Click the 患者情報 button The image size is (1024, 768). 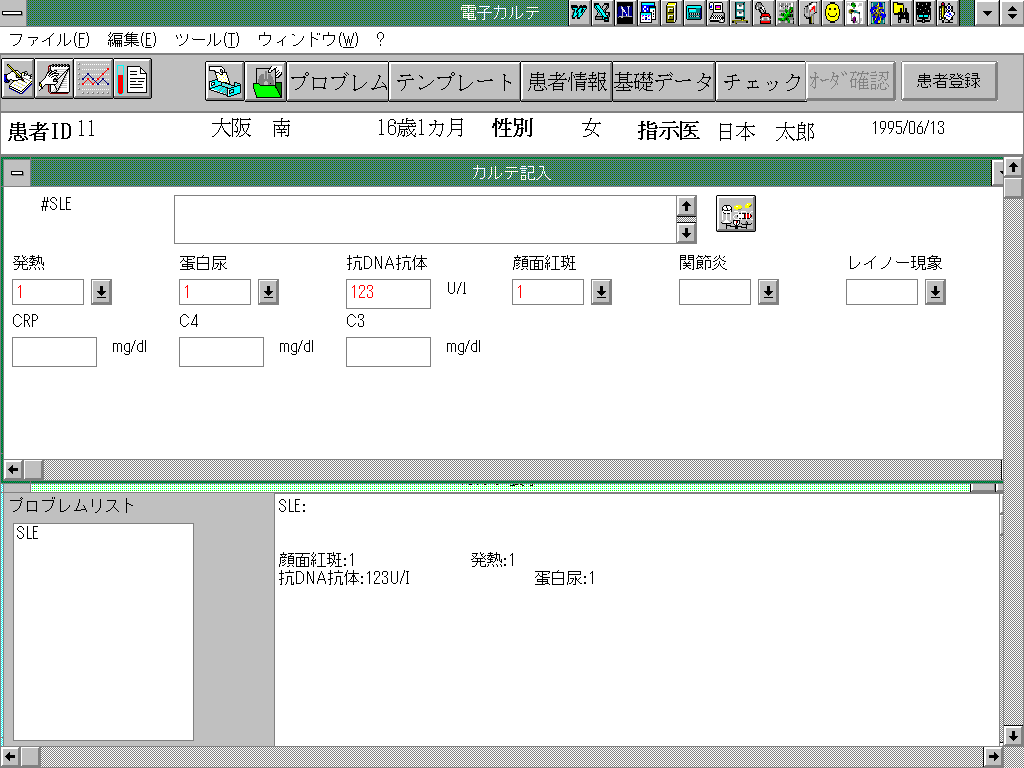coord(567,81)
